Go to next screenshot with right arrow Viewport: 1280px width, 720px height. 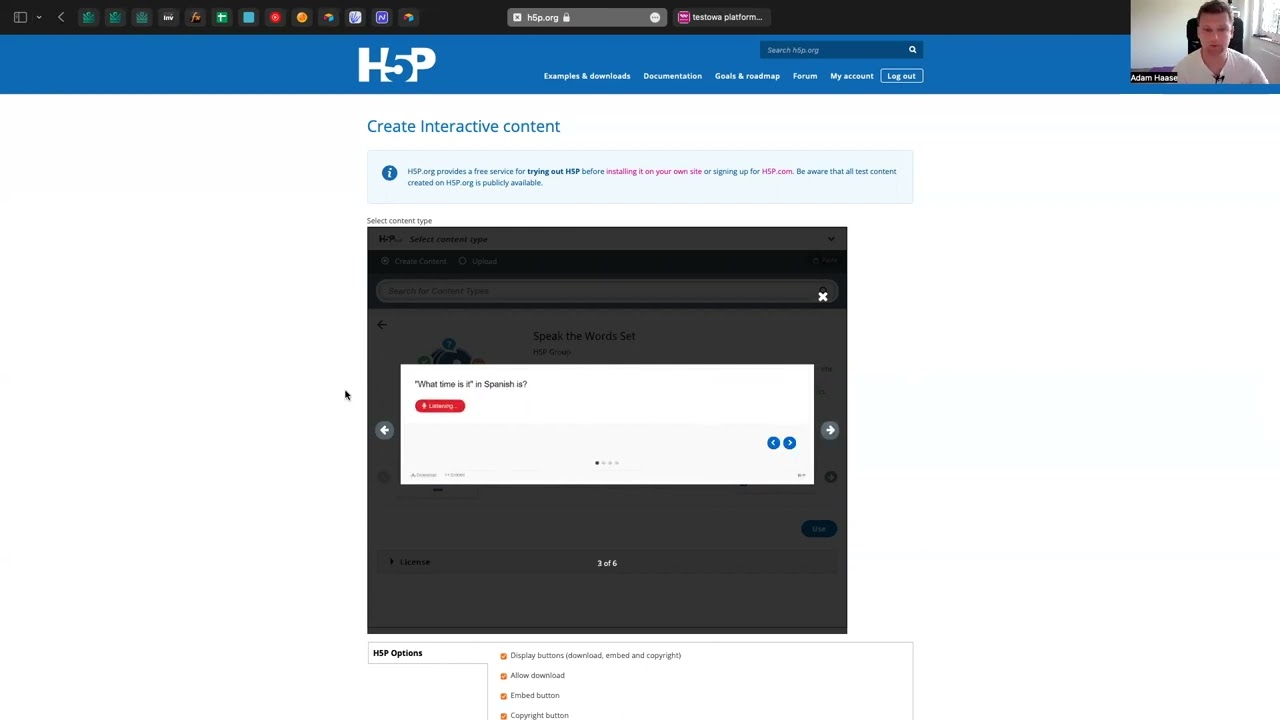tap(830, 430)
